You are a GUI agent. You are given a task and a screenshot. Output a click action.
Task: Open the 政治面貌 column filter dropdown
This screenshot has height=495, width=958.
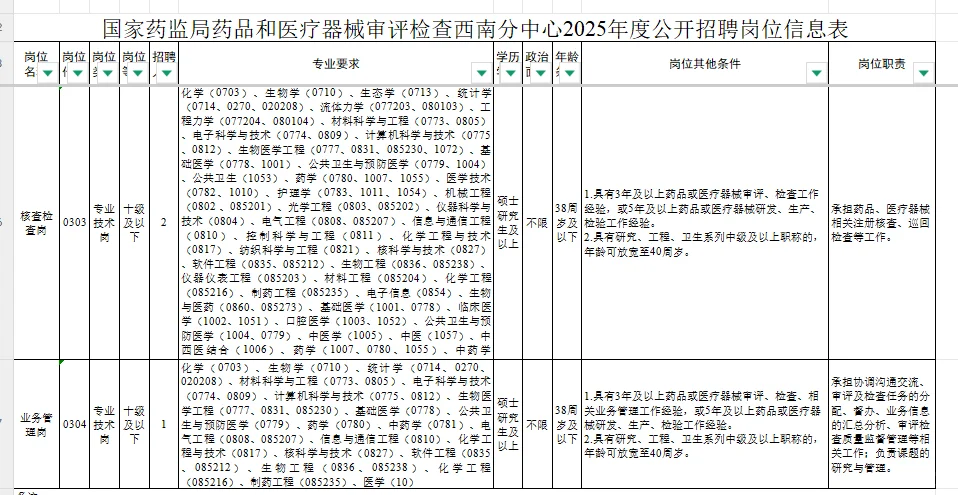(x=540, y=73)
